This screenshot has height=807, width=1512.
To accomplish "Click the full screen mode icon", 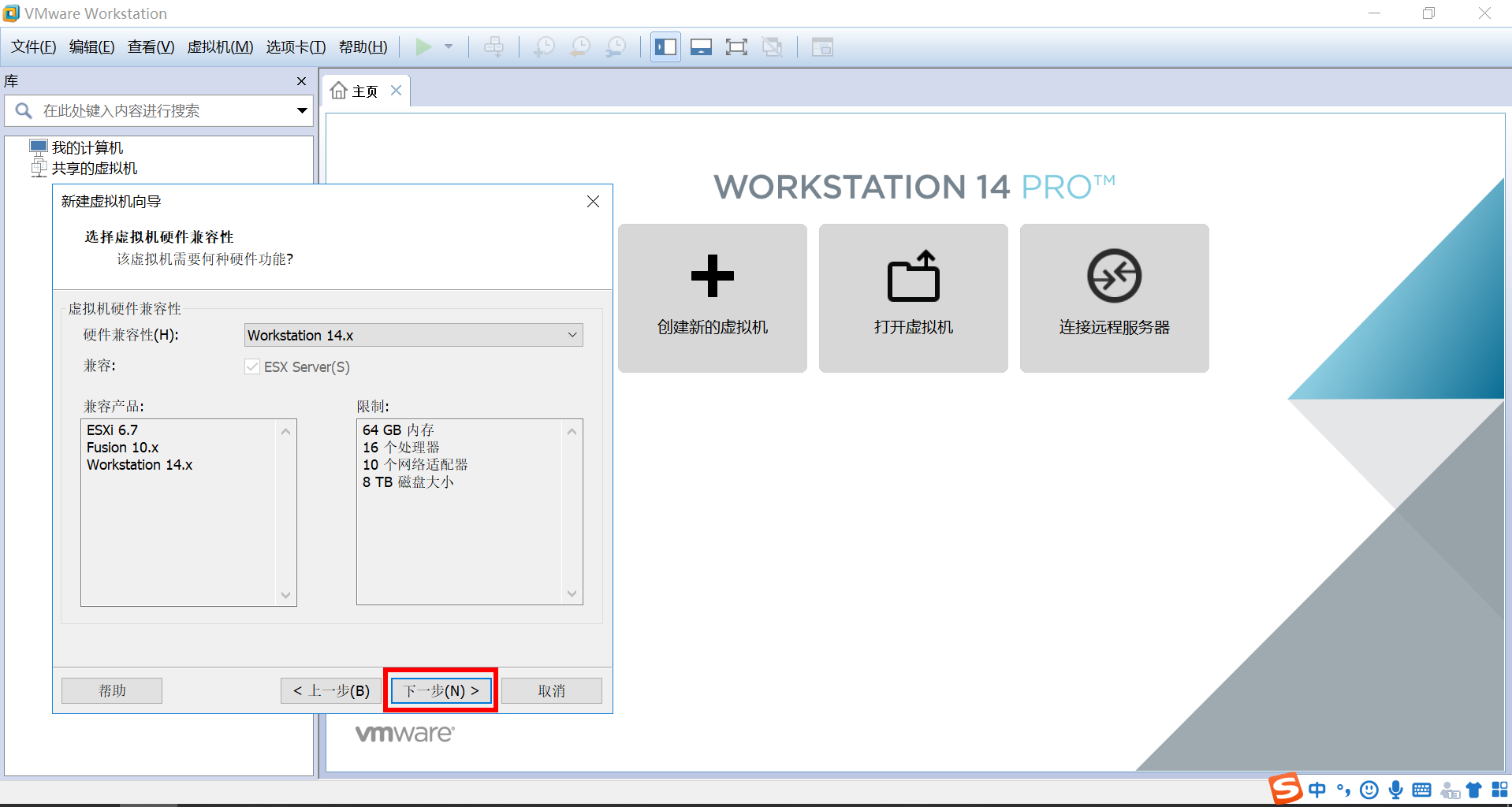I will tap(736, 47).
